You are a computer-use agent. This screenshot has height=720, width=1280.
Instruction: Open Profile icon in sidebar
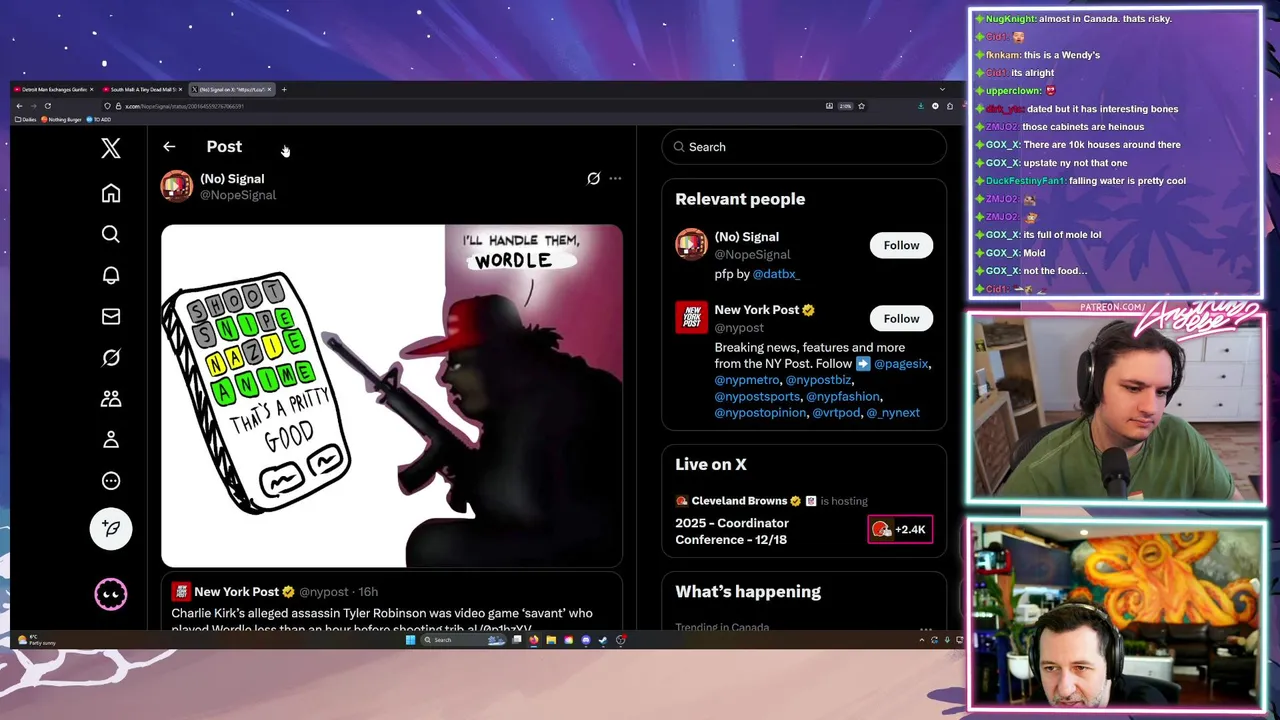click(111, 439)
